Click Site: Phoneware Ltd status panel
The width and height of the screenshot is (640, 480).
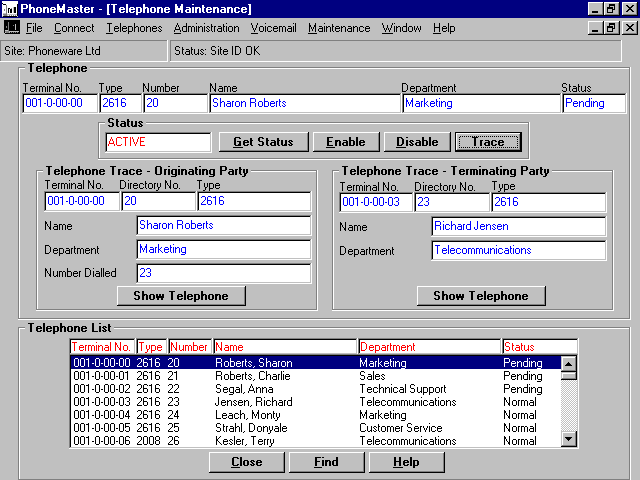point(84,51)
